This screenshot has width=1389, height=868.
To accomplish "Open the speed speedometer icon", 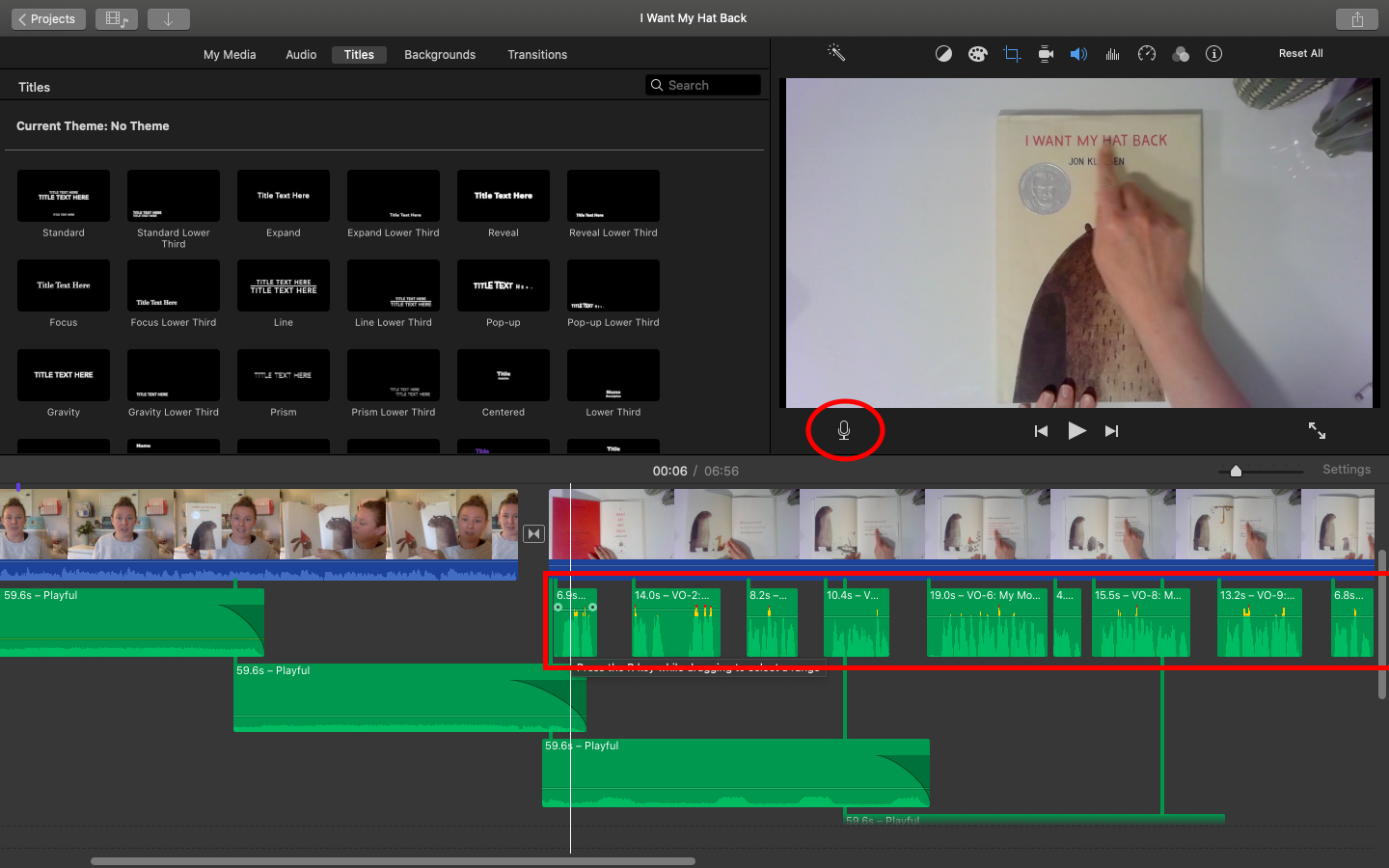I will (1147, 54).
